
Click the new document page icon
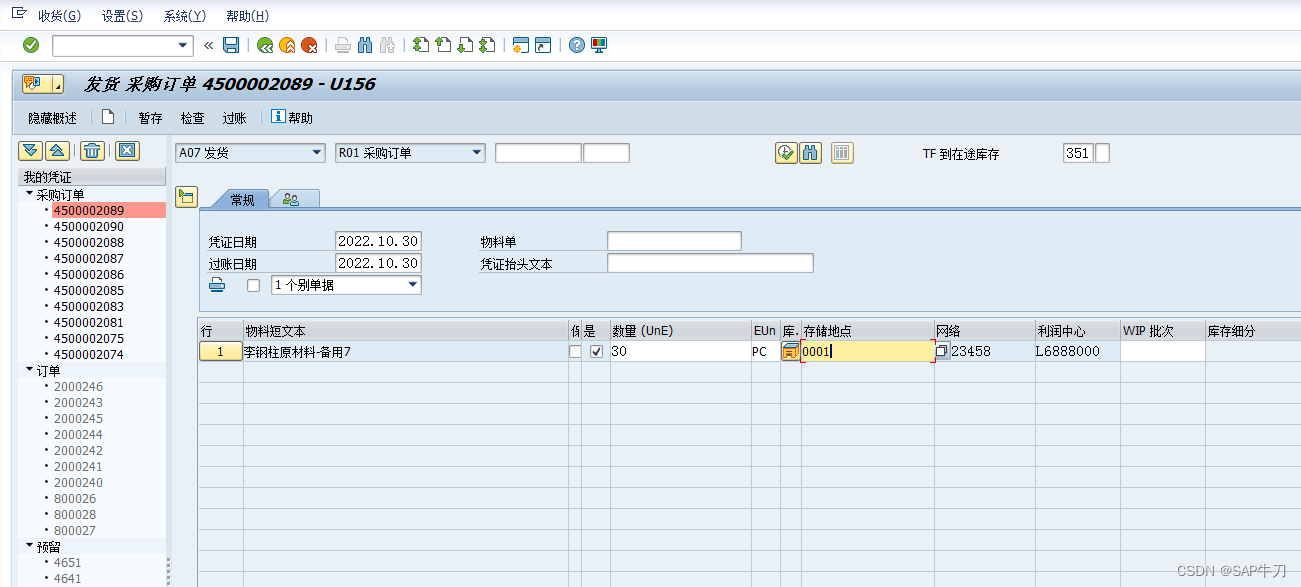(108, 117)
